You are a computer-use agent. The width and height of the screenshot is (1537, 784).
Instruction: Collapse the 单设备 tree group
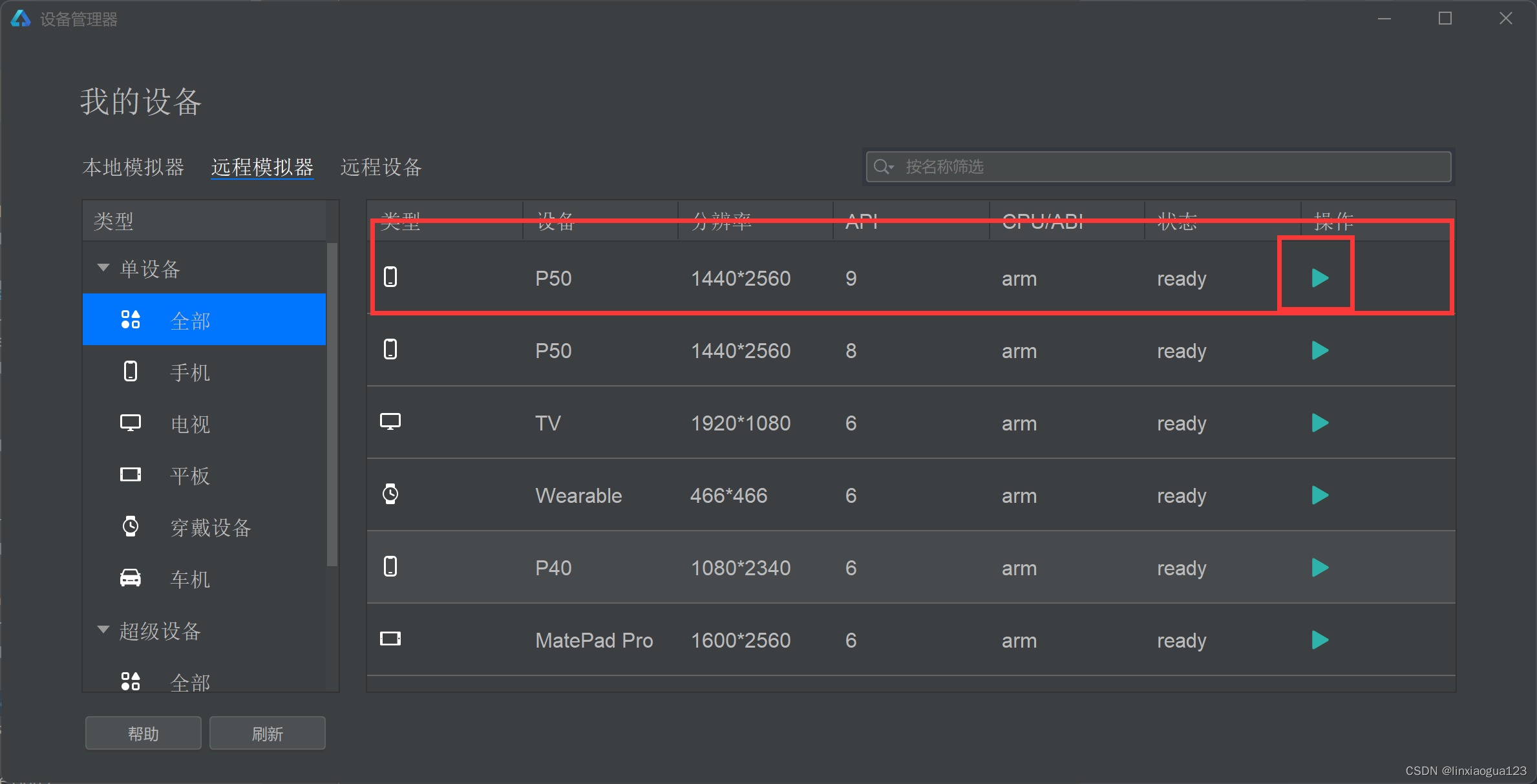(103, 268)
